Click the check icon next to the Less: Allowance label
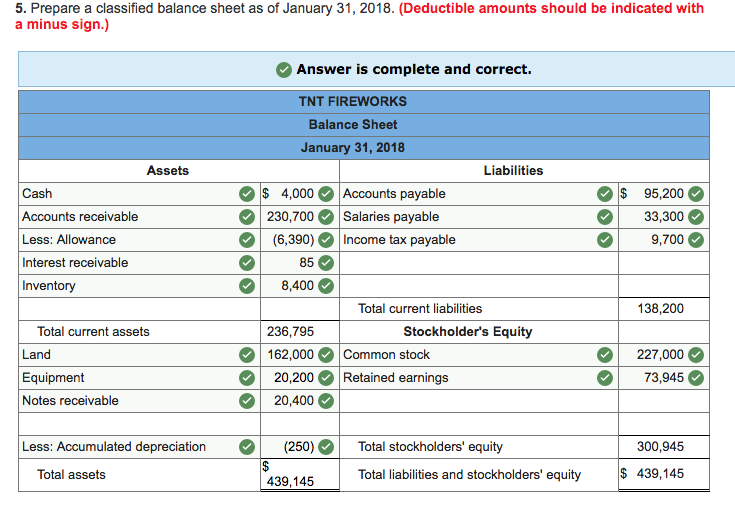 (247, 240)
